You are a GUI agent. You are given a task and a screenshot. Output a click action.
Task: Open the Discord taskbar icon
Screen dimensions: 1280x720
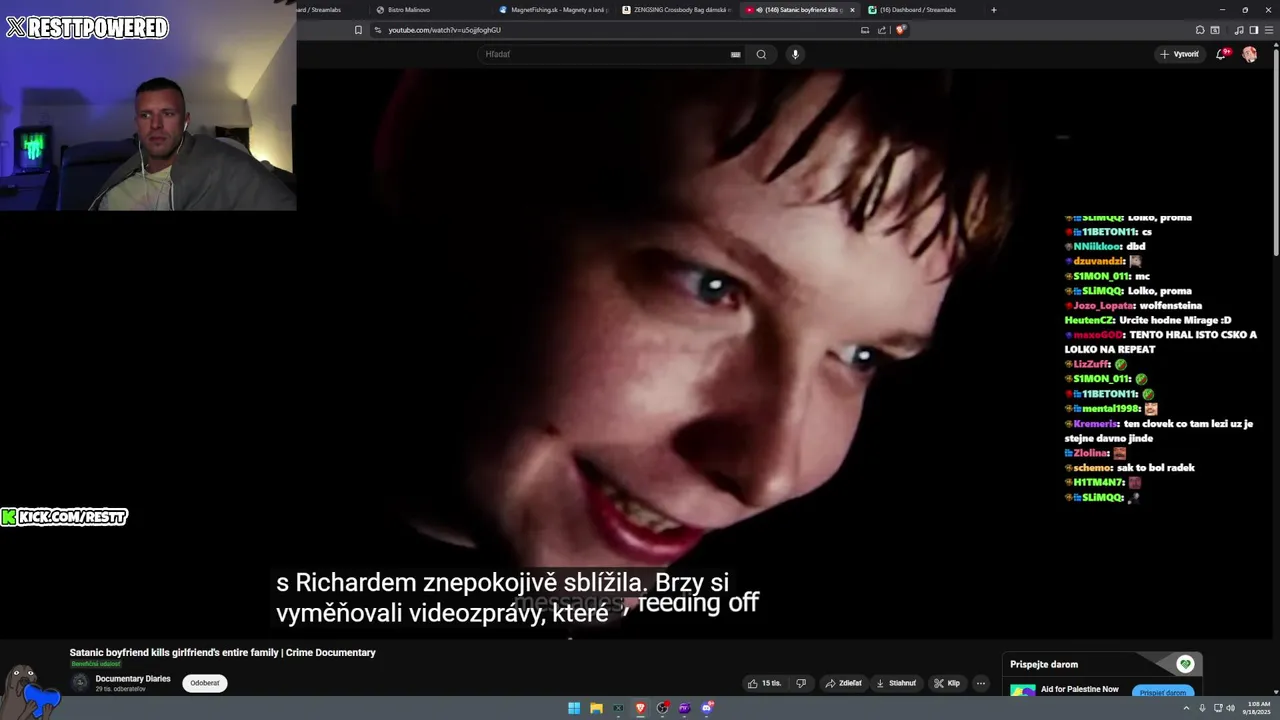click(x=708, y=708)
